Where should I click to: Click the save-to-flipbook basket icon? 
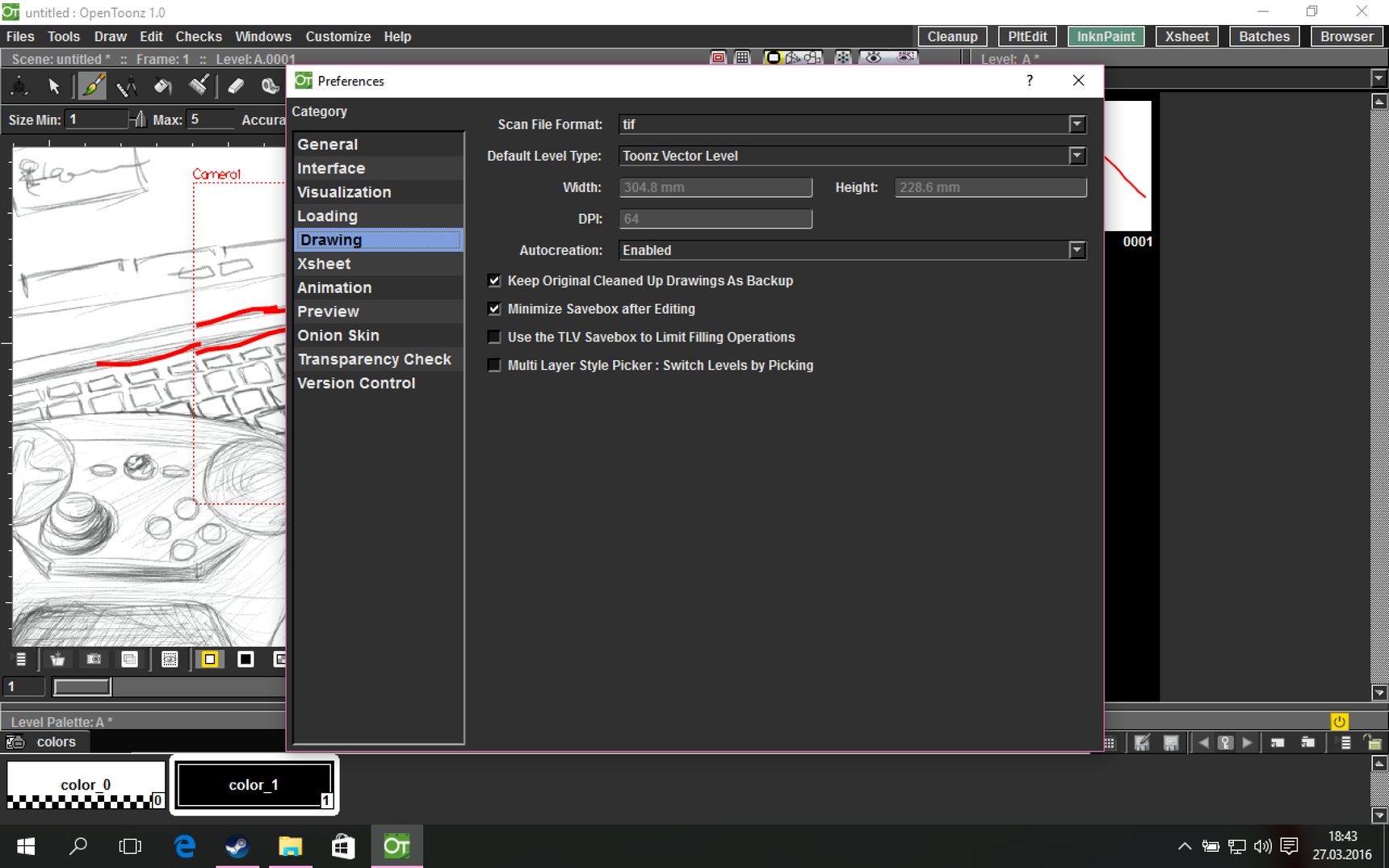pyautogui.click(x=57, y=660)
